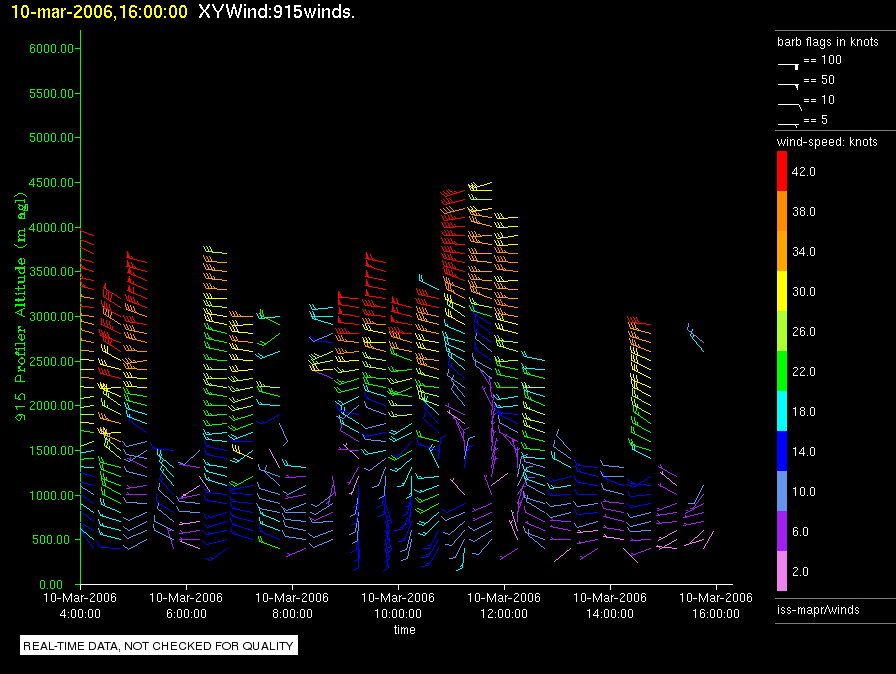Pick the yellow 30.0 knots color swatch
This screenshot has width=896, height=674.
tap(784, 291)
